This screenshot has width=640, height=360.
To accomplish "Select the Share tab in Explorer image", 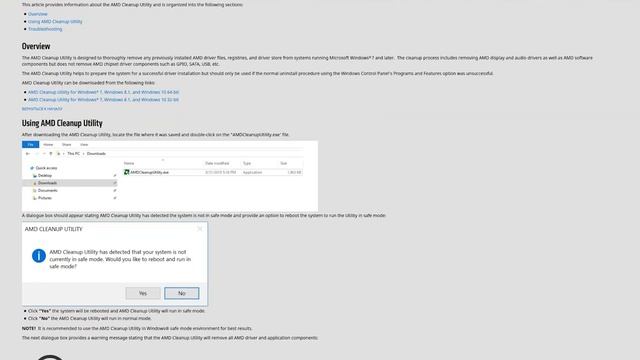I will 67,144.
